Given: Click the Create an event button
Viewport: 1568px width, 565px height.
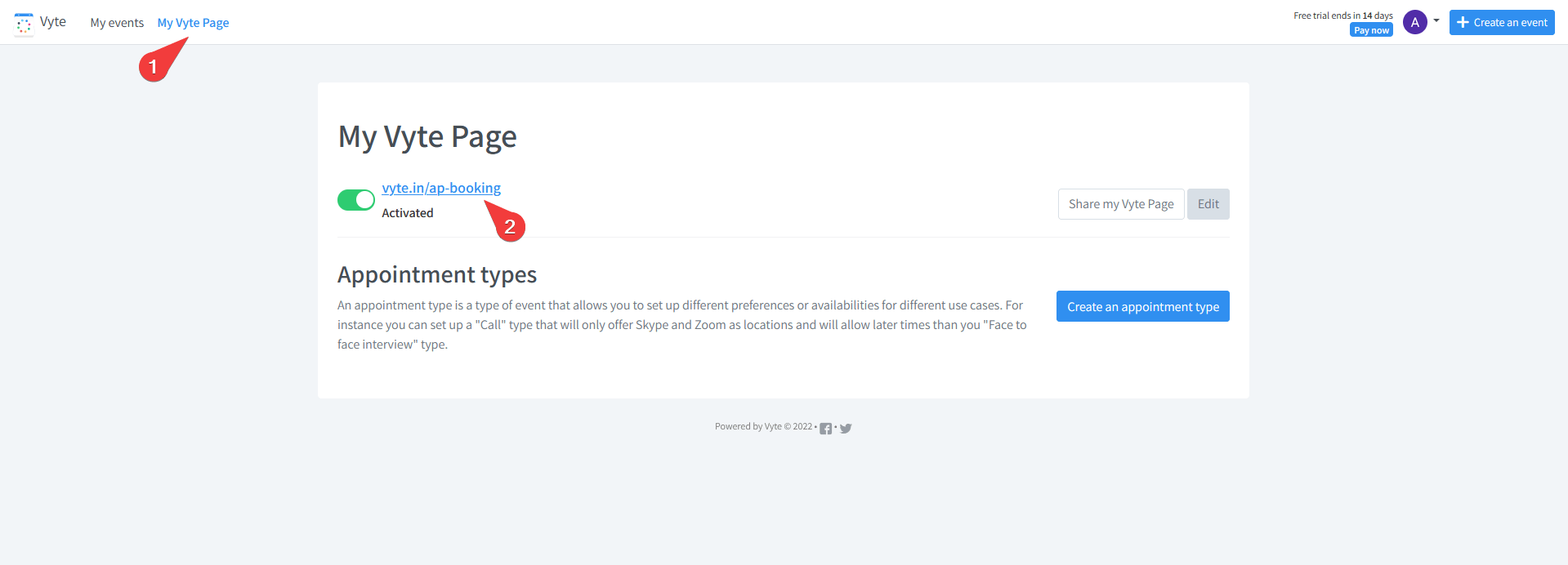Looking at the screenshot, I should tap(1502, 22).
